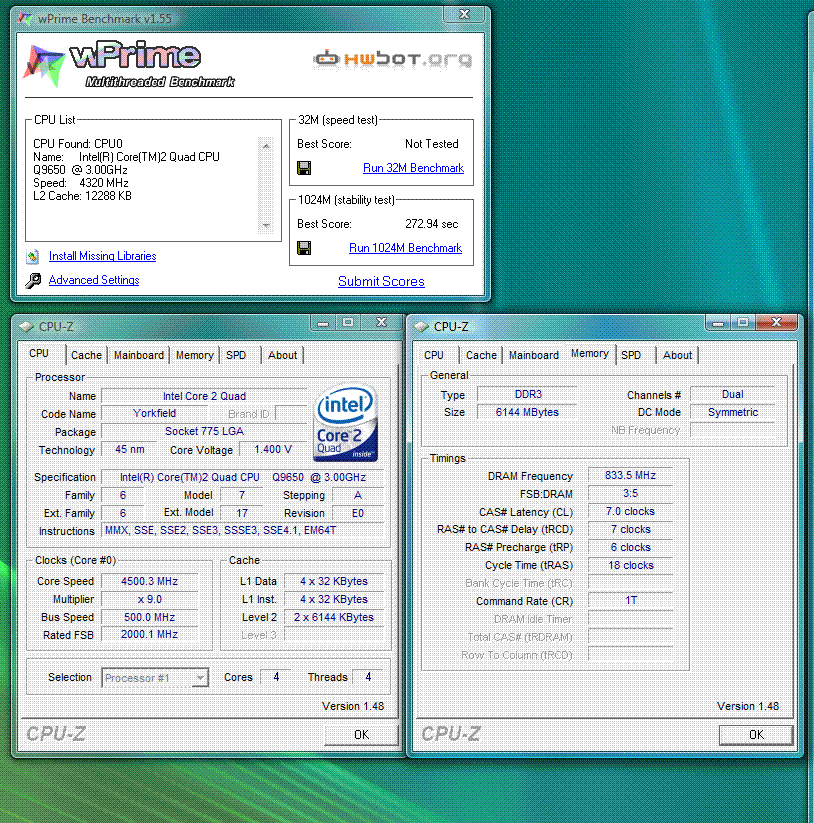Close the right CPU-Z window

[x=777, y=322]
